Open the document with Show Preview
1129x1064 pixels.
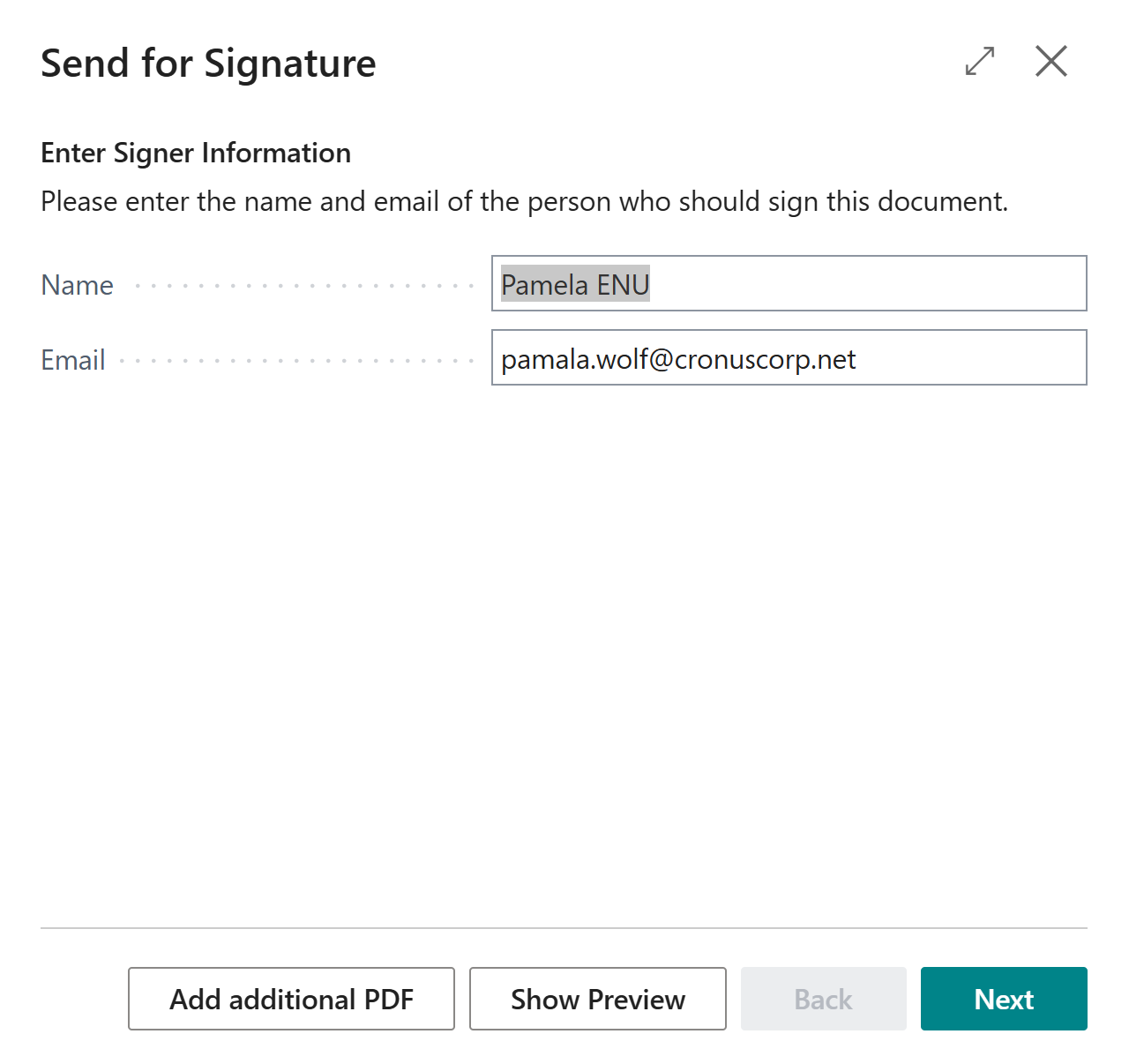(x=598, y=999)
